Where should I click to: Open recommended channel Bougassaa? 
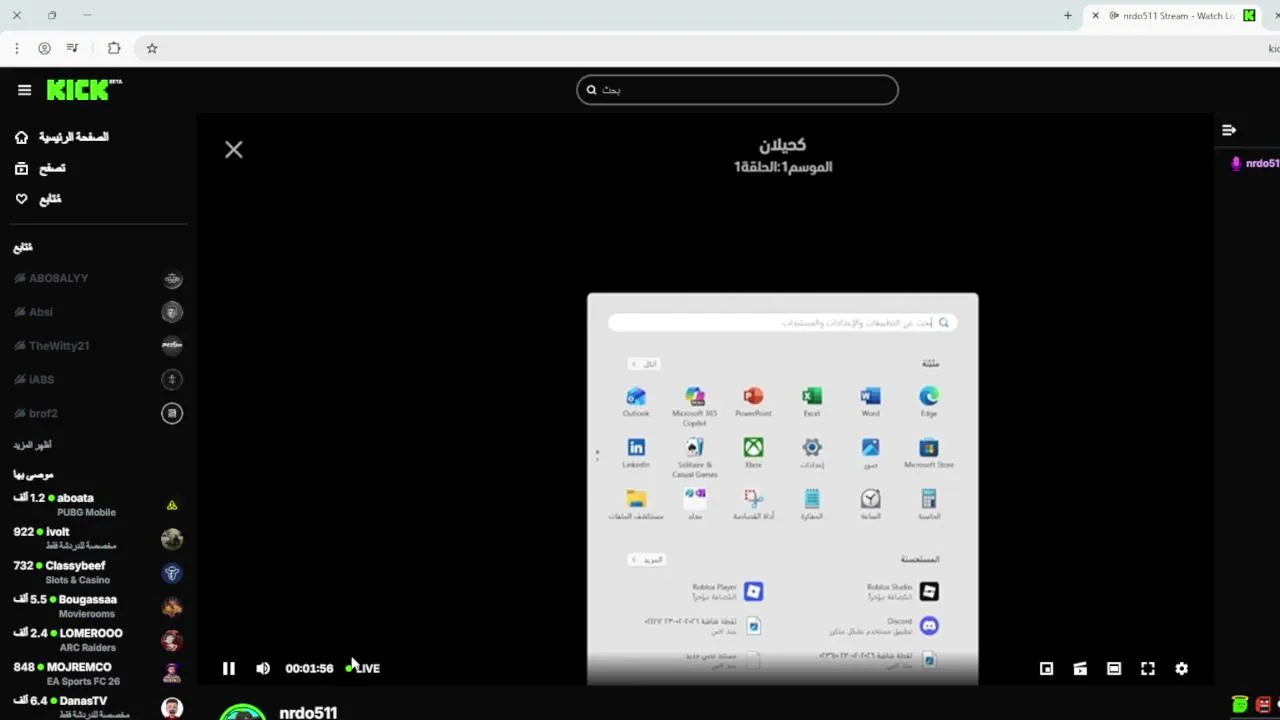click(97, 607)
